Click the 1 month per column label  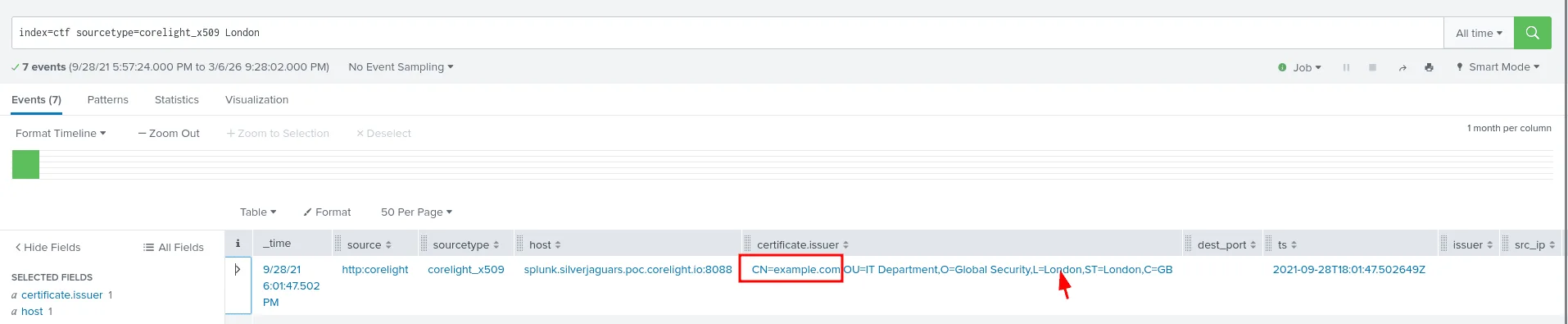1509,128
